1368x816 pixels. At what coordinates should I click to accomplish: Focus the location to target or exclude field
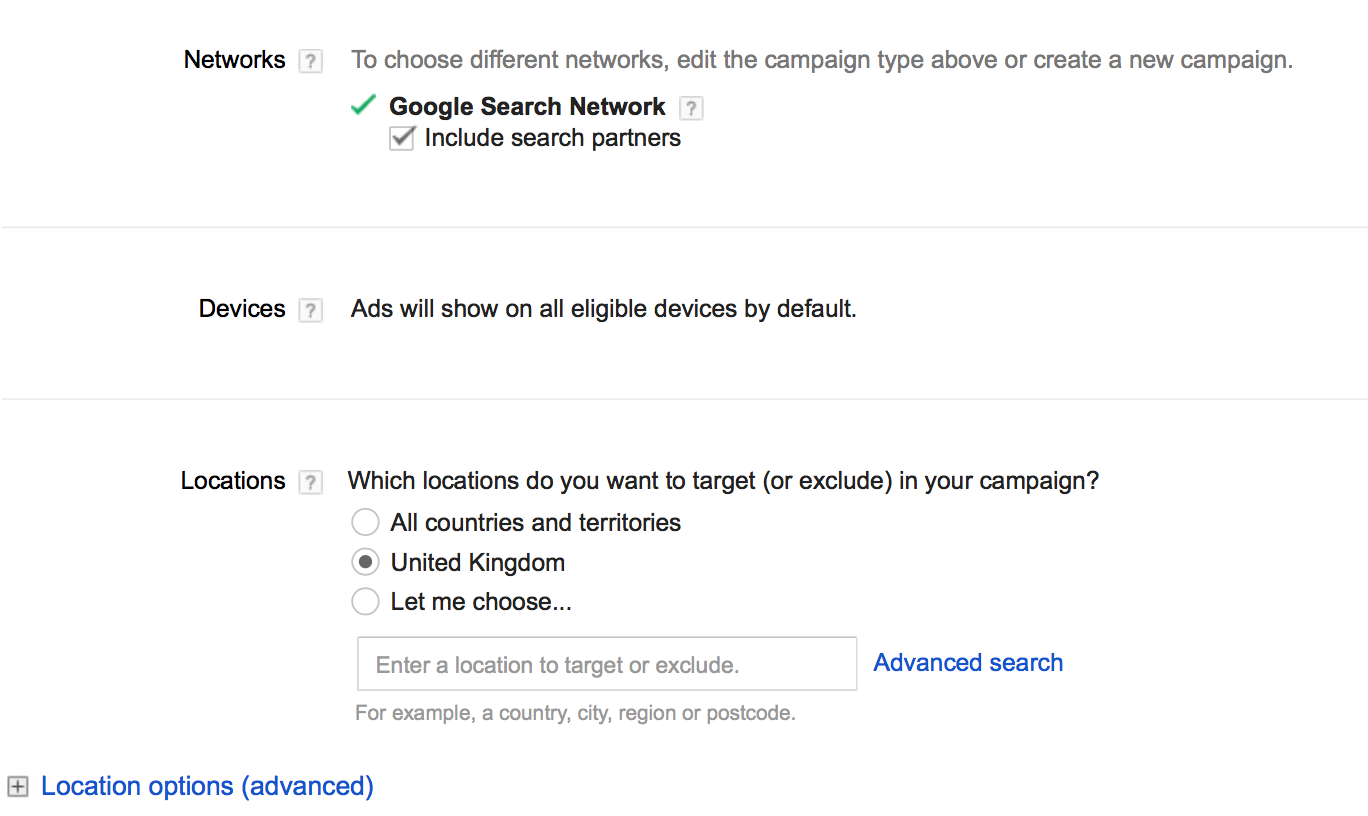click(607, 664)
